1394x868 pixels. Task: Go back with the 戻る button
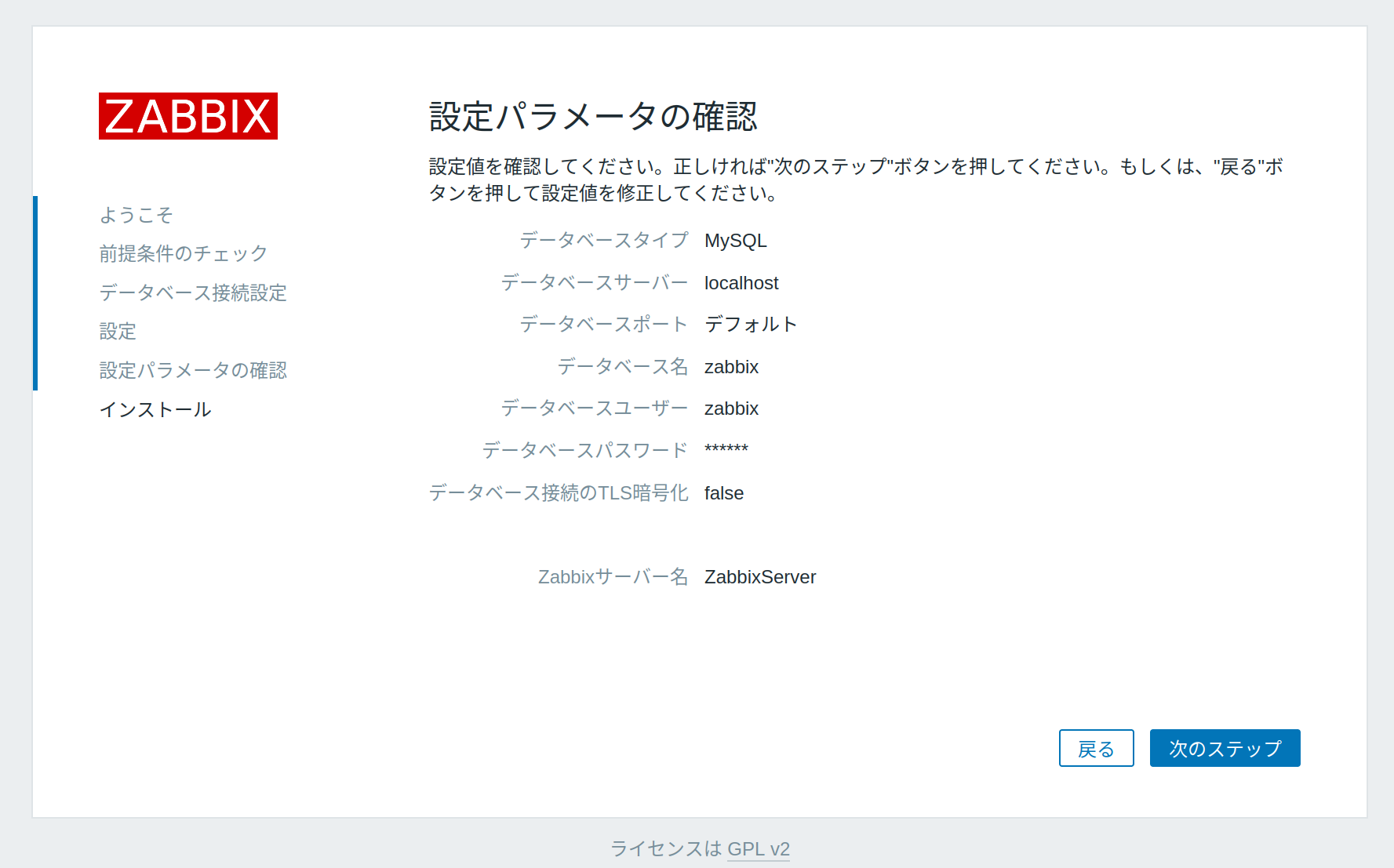(x=1096, y=748)
